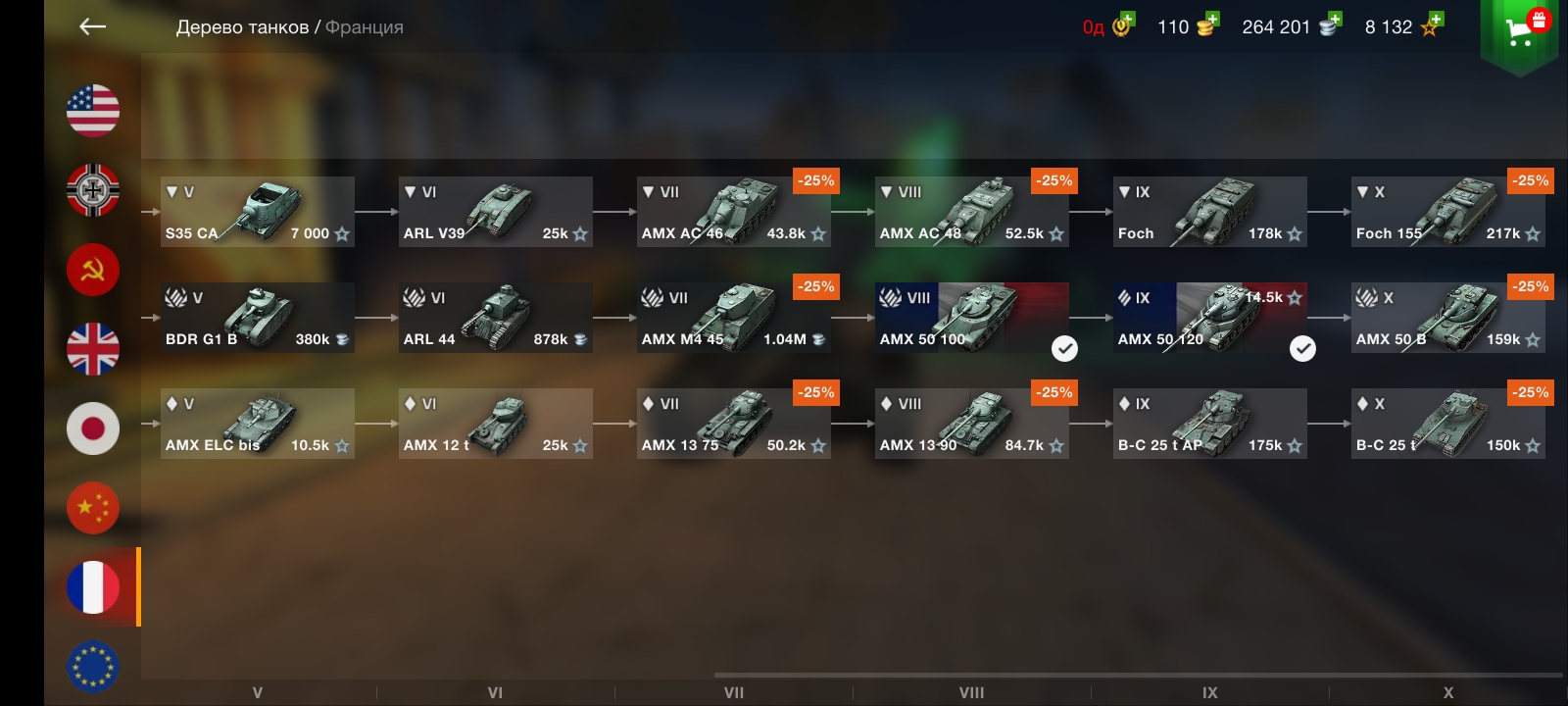The width and height of the screenshot is (1568, 706).
Task: Go back using the arrow icon
Action: pos(92,26)
